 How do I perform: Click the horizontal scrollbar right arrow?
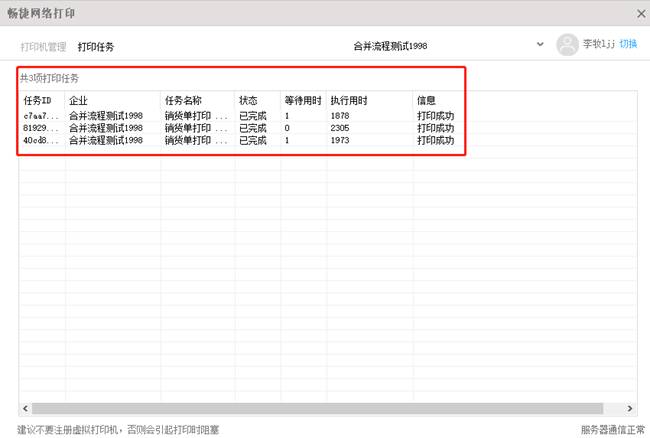630,408
